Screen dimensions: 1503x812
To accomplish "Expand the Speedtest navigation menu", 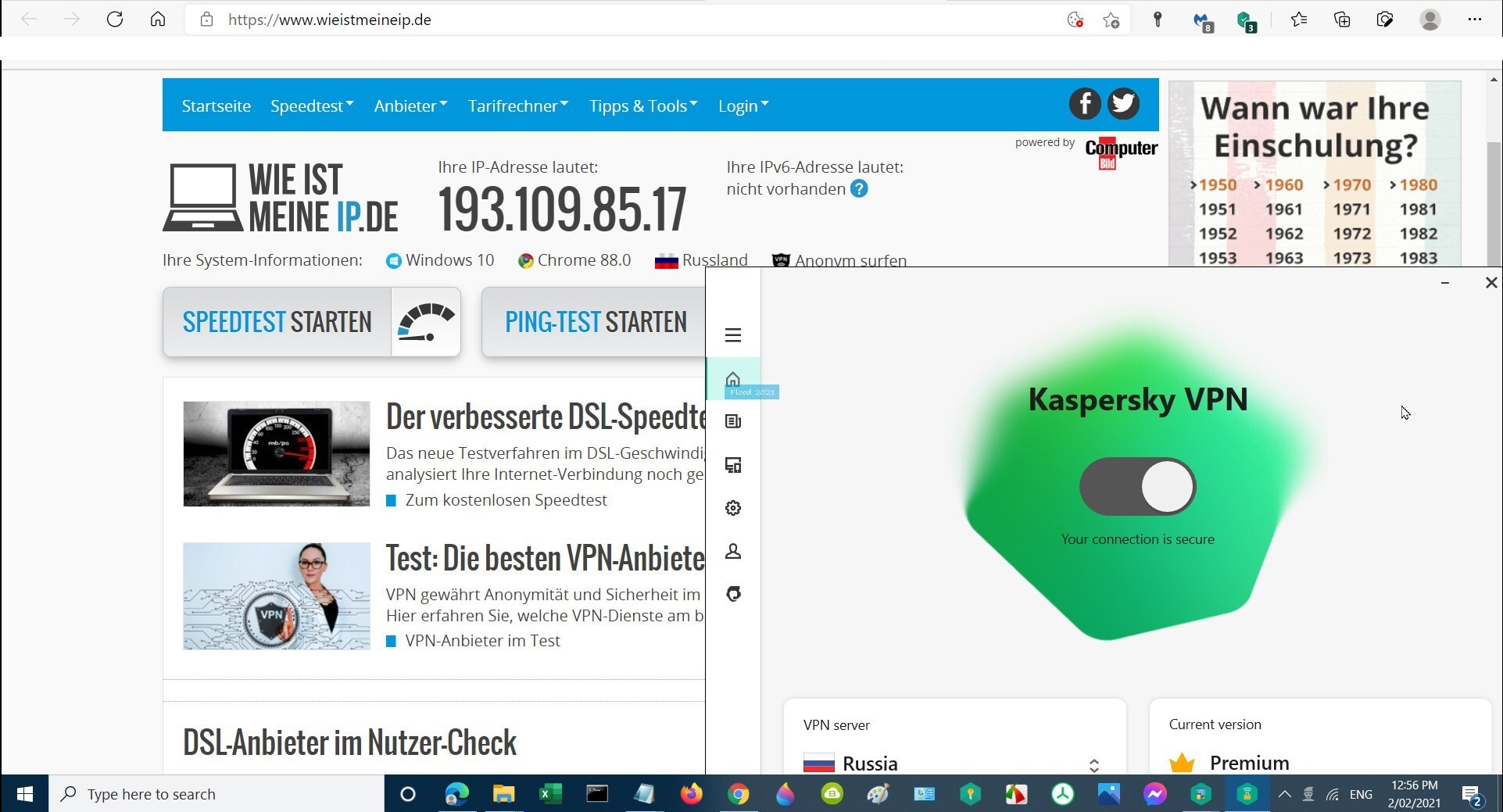I will [312, 106].
